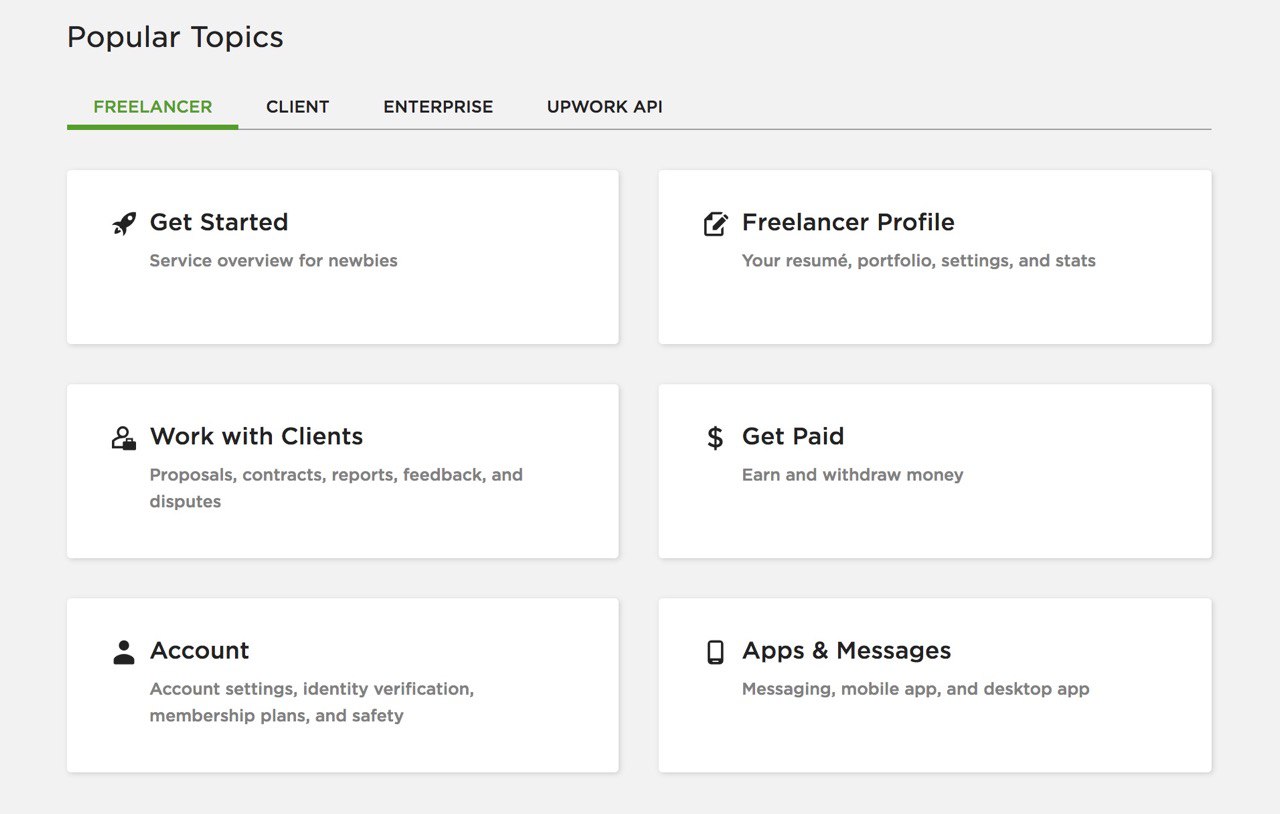Viewport: 1280px width, 814px height.
Task: Switch to the Client tab
Action: tap(298, 107)
